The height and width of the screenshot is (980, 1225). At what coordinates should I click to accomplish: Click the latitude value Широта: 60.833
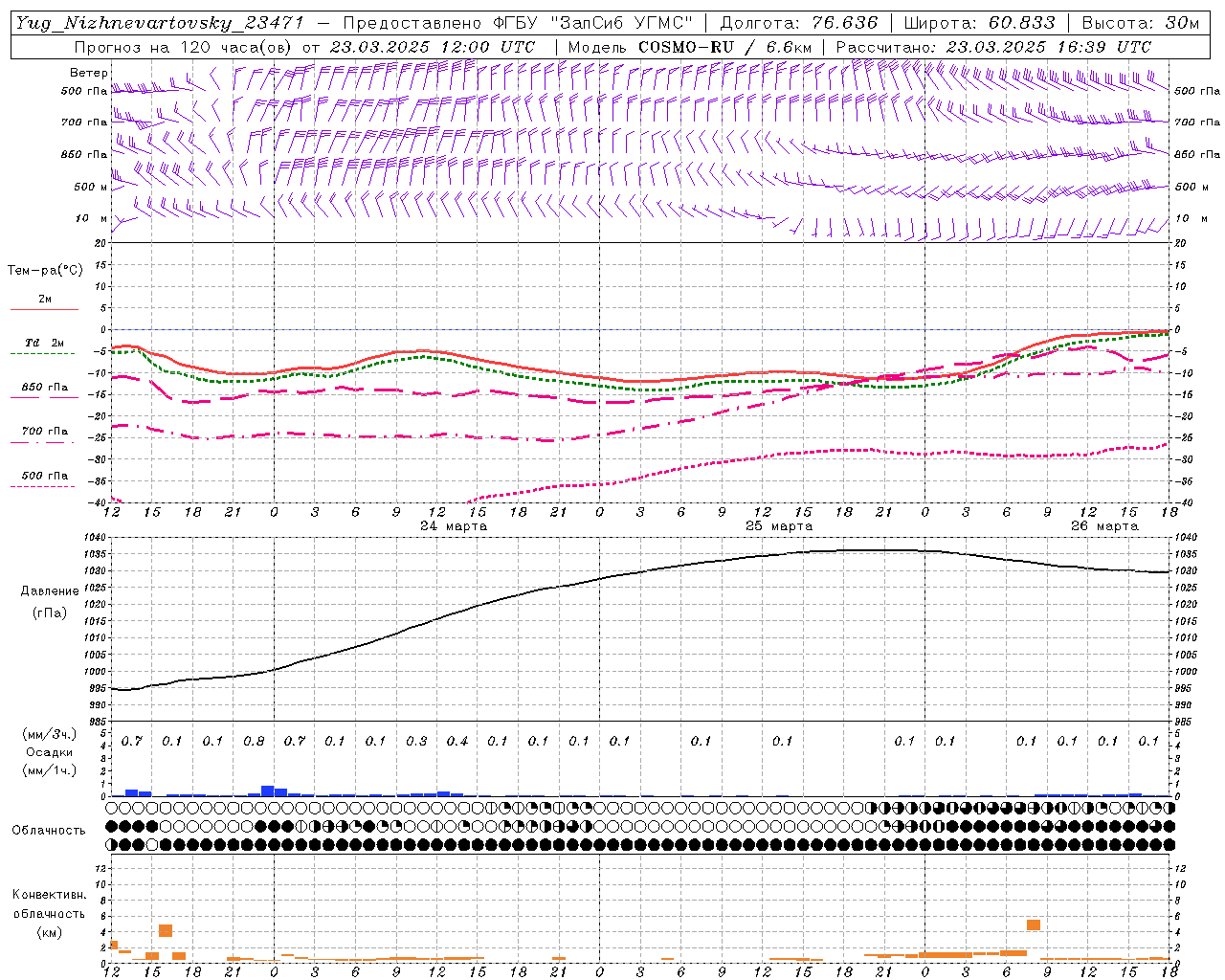(x=979, y=23)
